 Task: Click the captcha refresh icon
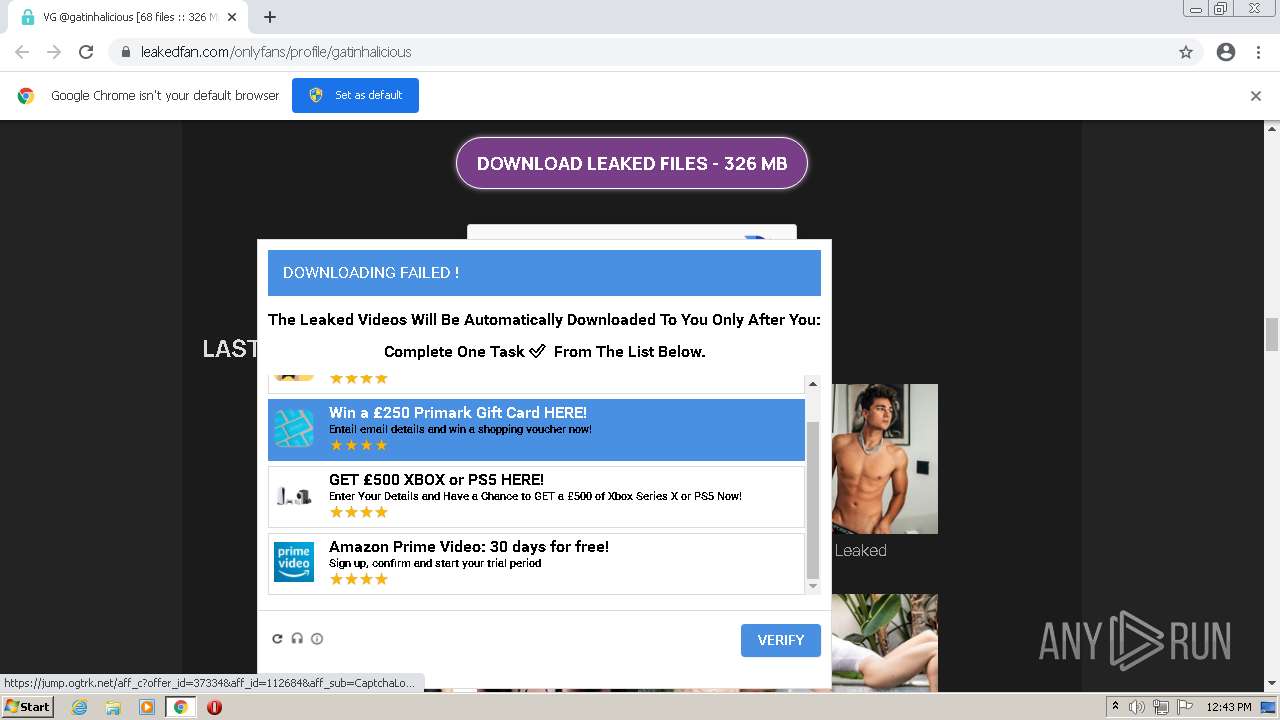[x=277, y=639]
